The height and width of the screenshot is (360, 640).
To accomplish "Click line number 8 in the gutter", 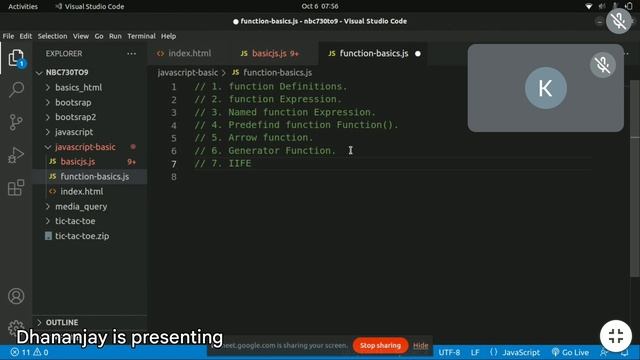I will tap(174, 176).
